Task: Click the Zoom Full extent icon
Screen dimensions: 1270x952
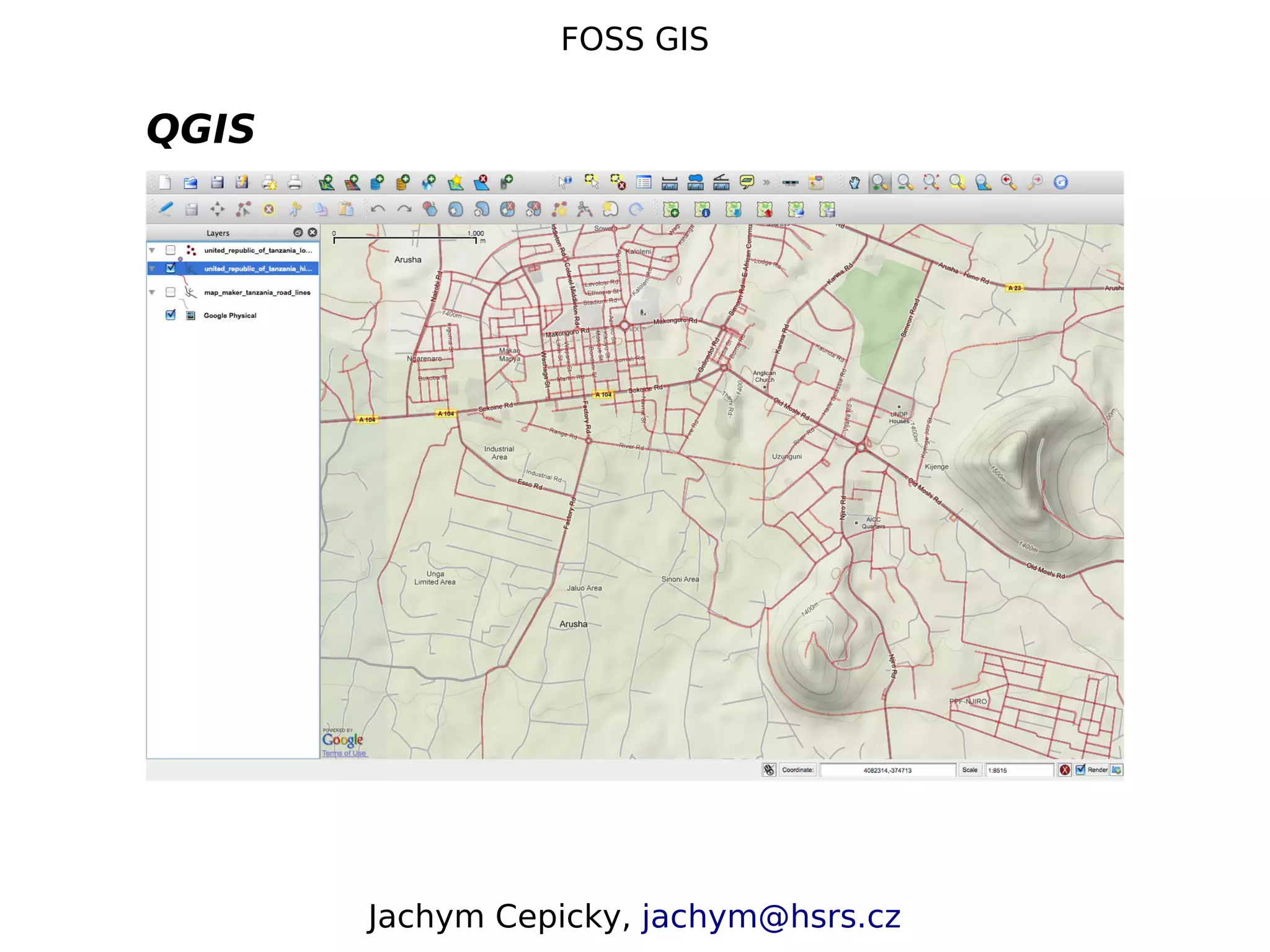Action: pyautogui.click(x=931, y=183)
